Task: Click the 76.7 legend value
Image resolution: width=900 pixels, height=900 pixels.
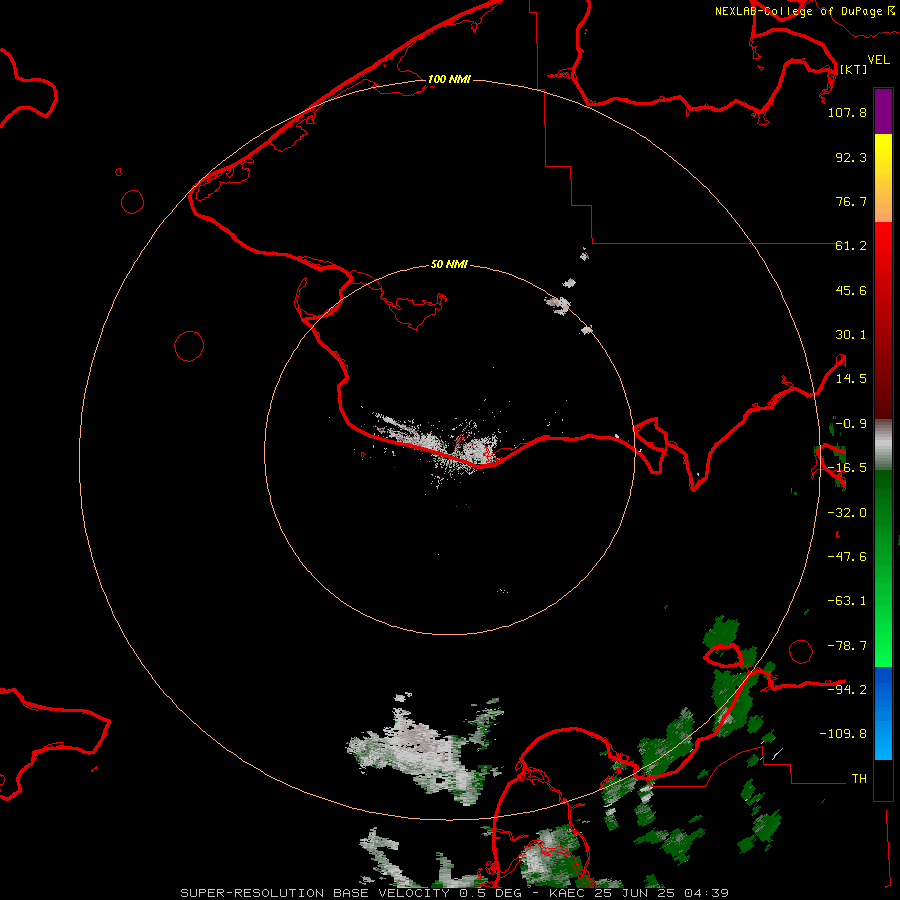Action: [851, 201]
